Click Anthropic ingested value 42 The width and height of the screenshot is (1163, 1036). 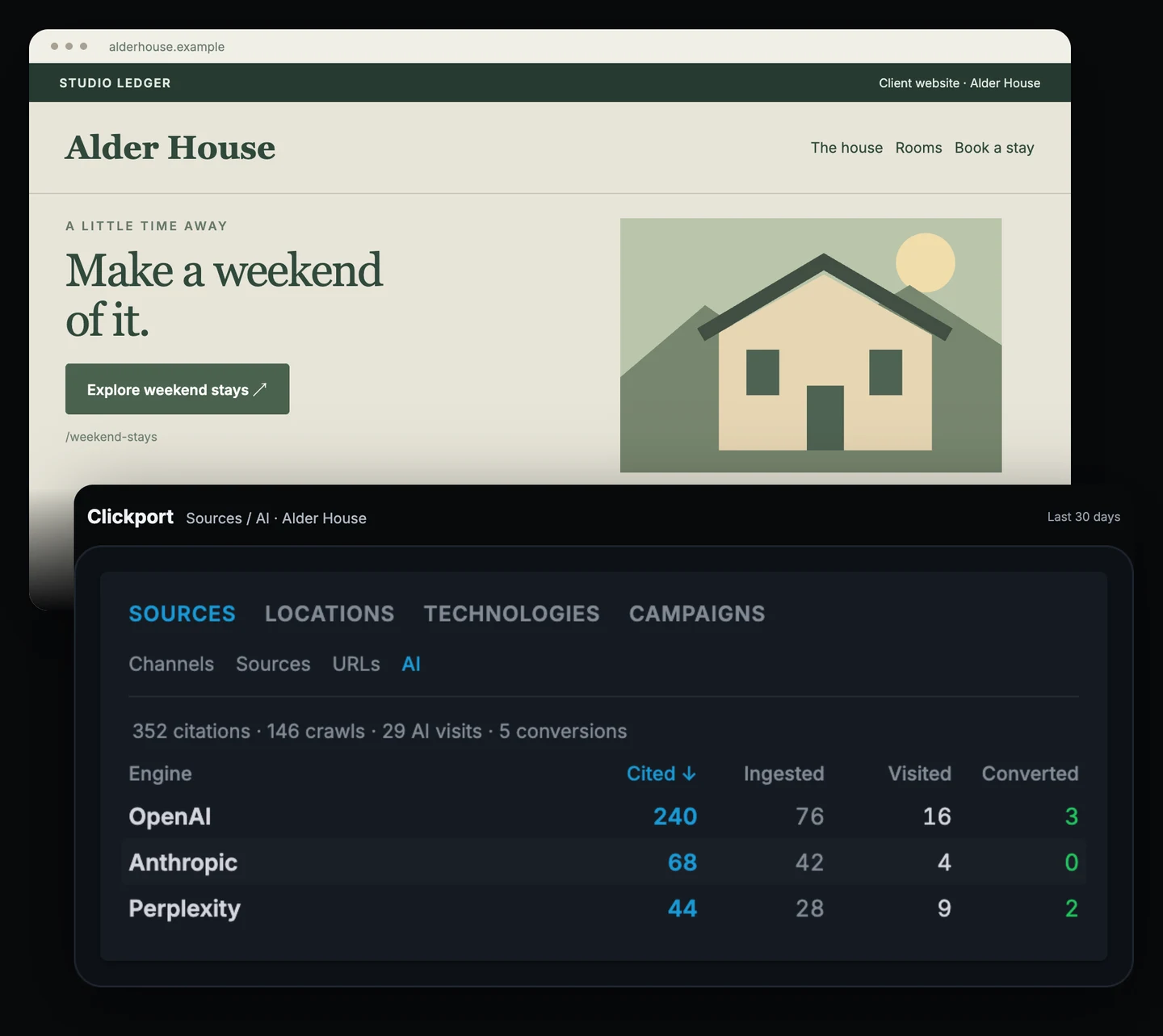809,862
